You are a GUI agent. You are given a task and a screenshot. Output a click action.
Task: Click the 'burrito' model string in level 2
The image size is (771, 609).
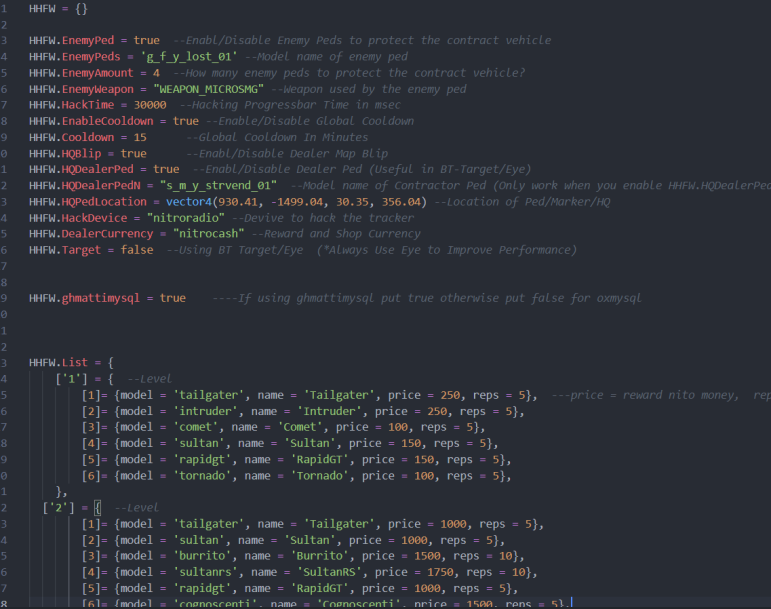(202, 555)
